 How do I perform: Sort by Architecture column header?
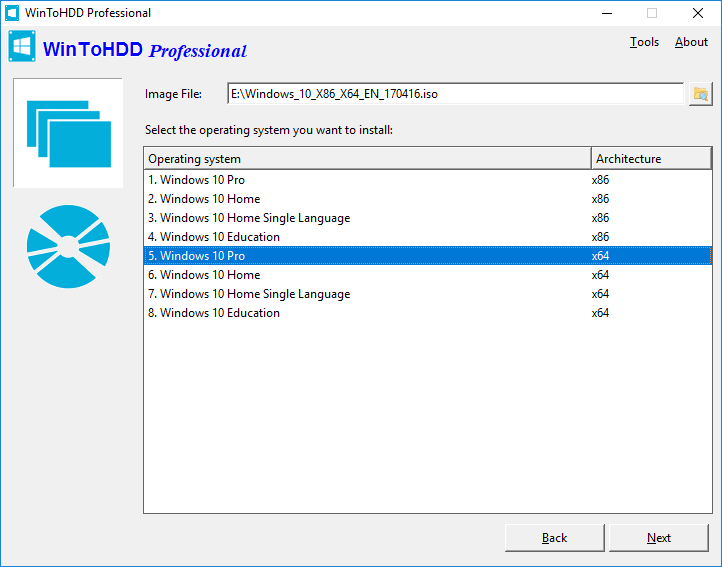650,159
